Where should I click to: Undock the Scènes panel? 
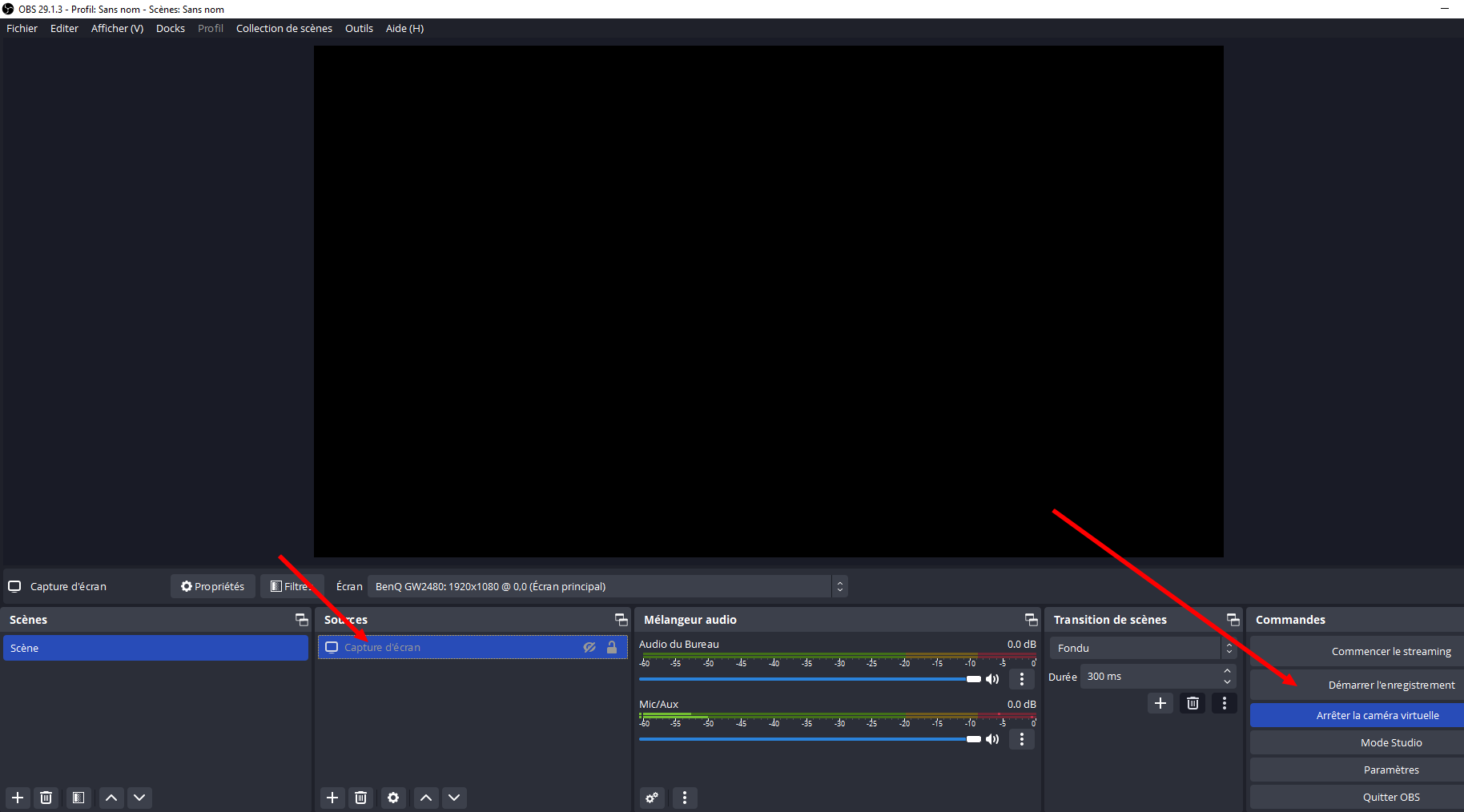302,620
